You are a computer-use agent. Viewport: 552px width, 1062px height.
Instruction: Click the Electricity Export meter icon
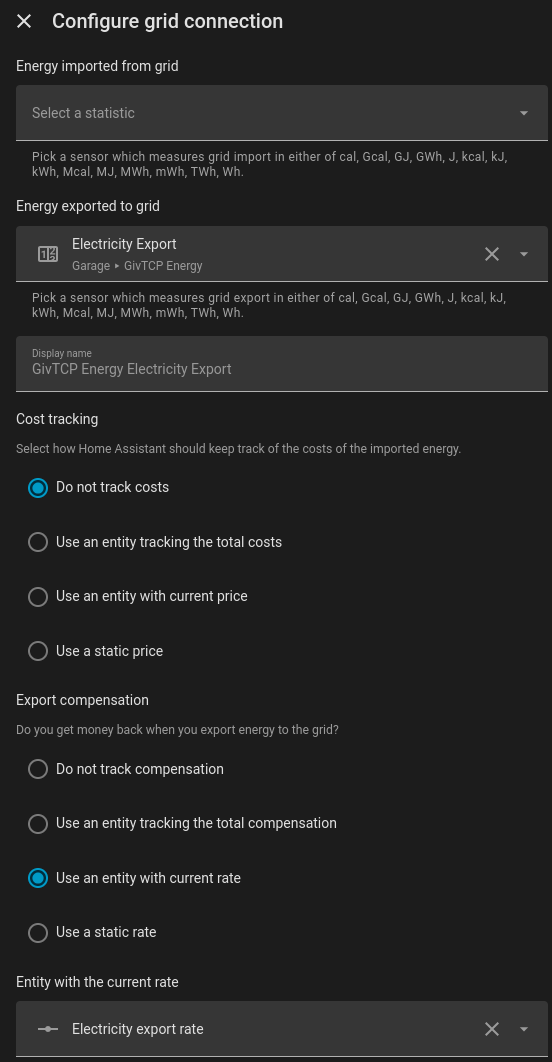pyautogui.click(x=47, y=254)
